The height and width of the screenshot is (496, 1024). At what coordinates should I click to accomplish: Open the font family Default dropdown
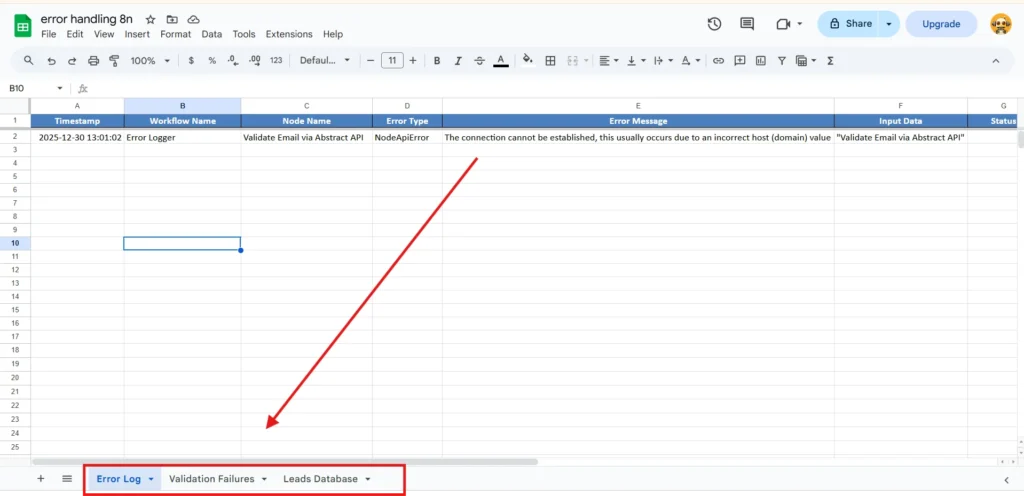click(325, 61)
